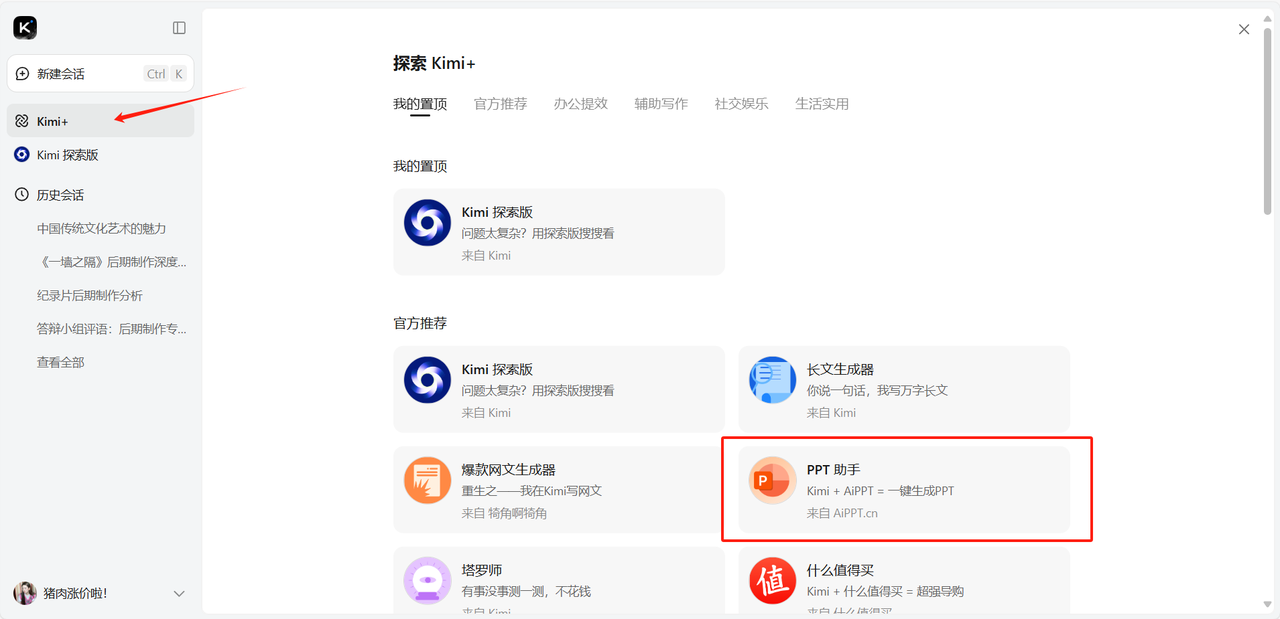
Task: Expand the user account menu chevron
Action: click(x=179, y=594)
